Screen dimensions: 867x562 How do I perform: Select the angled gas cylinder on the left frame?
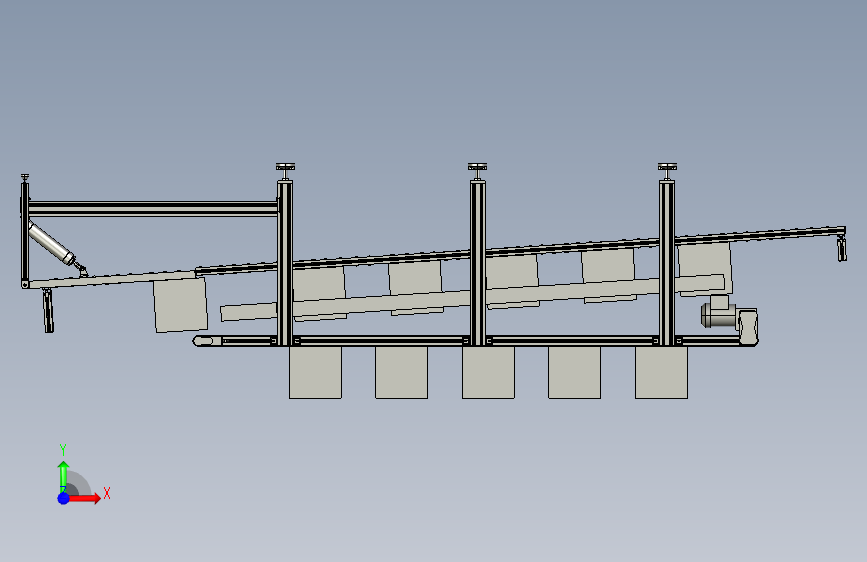point(53,243)
